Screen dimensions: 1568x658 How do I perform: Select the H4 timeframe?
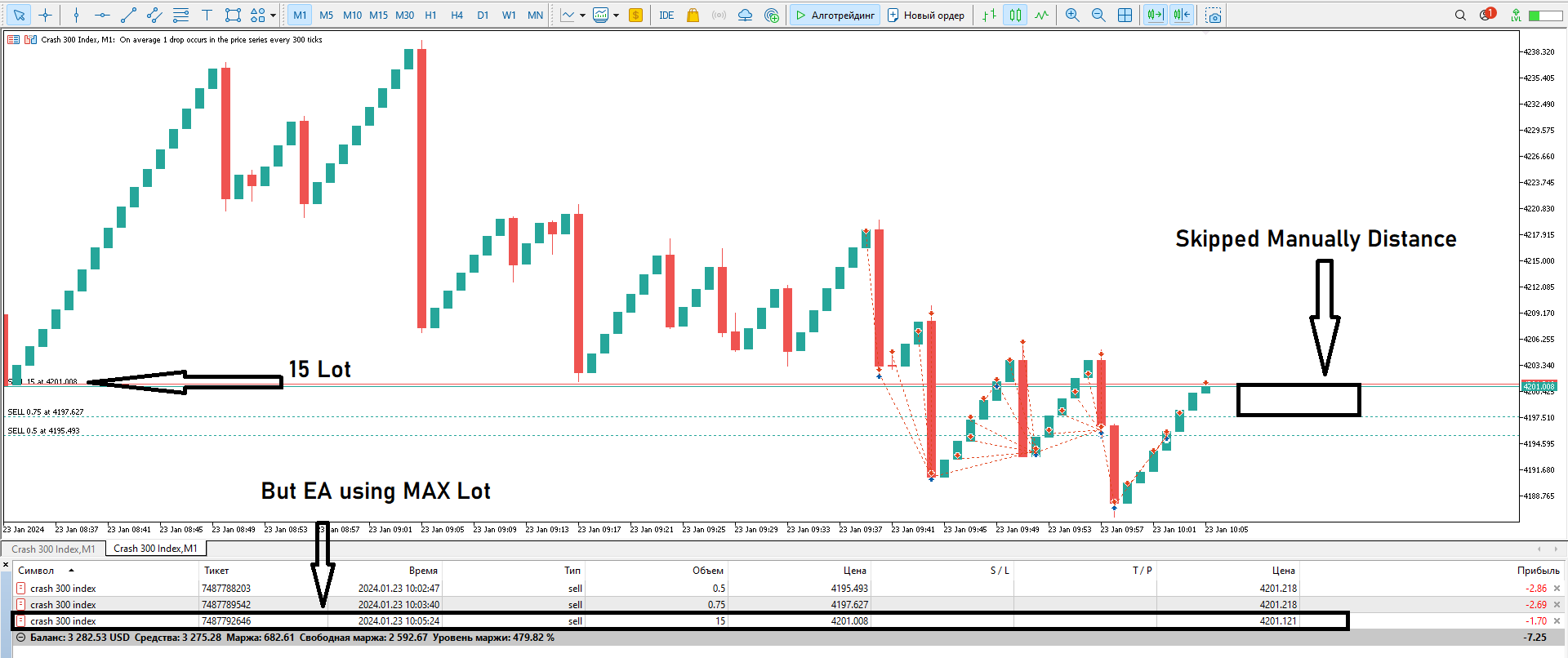click(457, 15)
